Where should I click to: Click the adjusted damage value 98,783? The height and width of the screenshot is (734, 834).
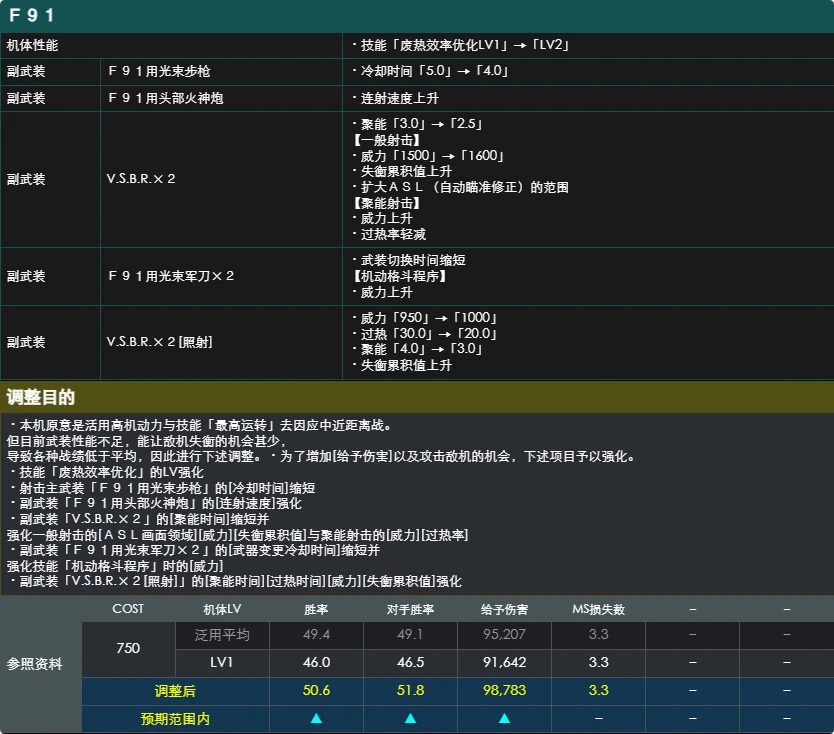click(x=504, y=690)
